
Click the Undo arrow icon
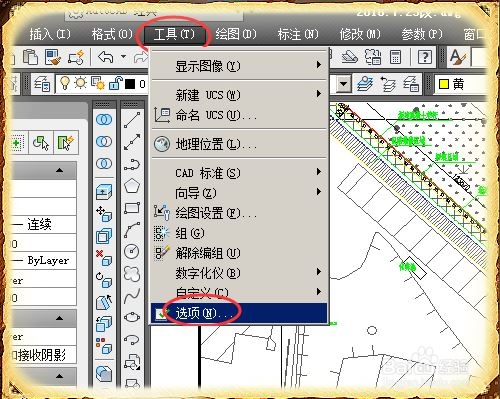(106, 57)
